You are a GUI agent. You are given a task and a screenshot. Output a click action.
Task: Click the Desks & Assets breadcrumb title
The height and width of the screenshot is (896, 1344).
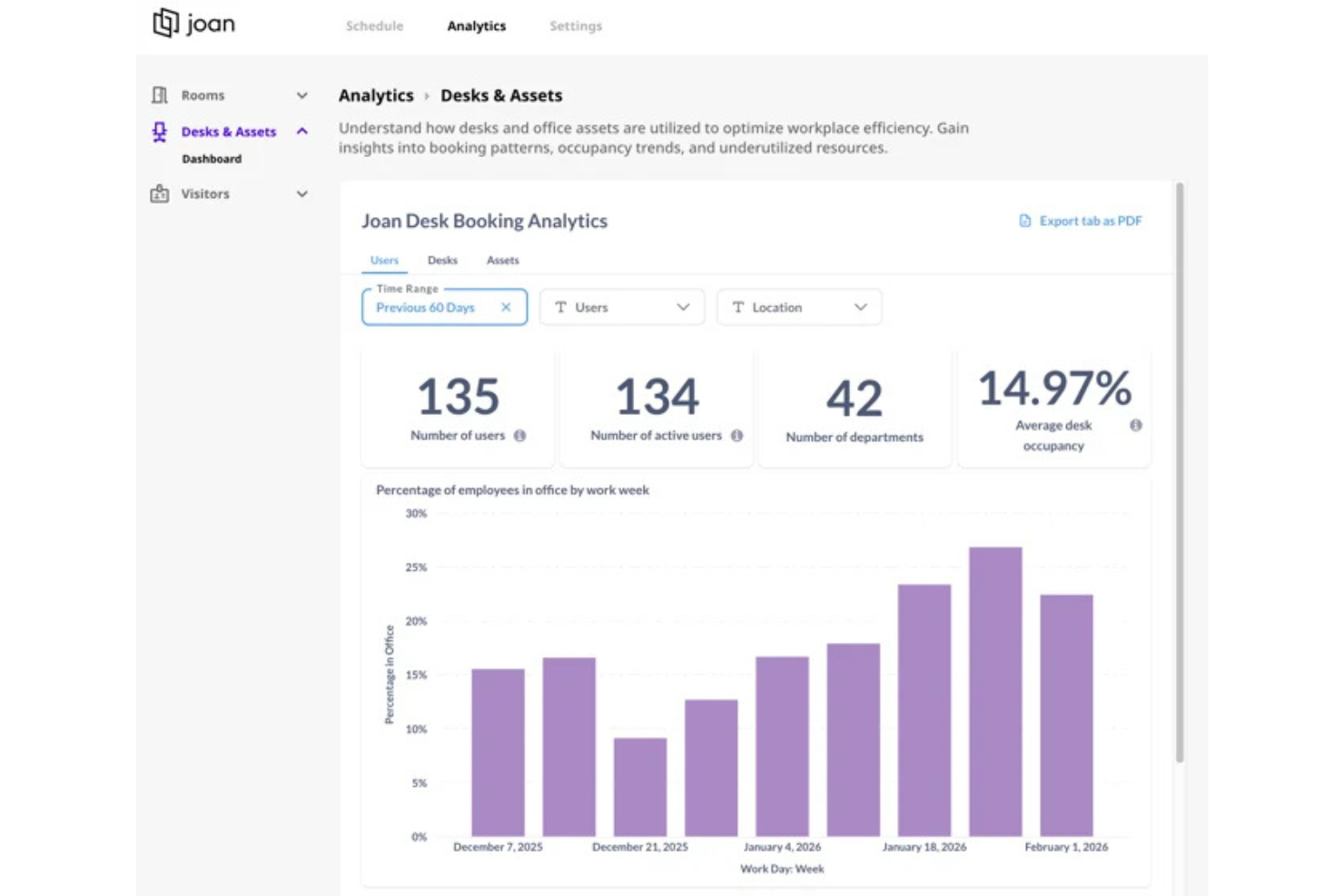(501, 95)
